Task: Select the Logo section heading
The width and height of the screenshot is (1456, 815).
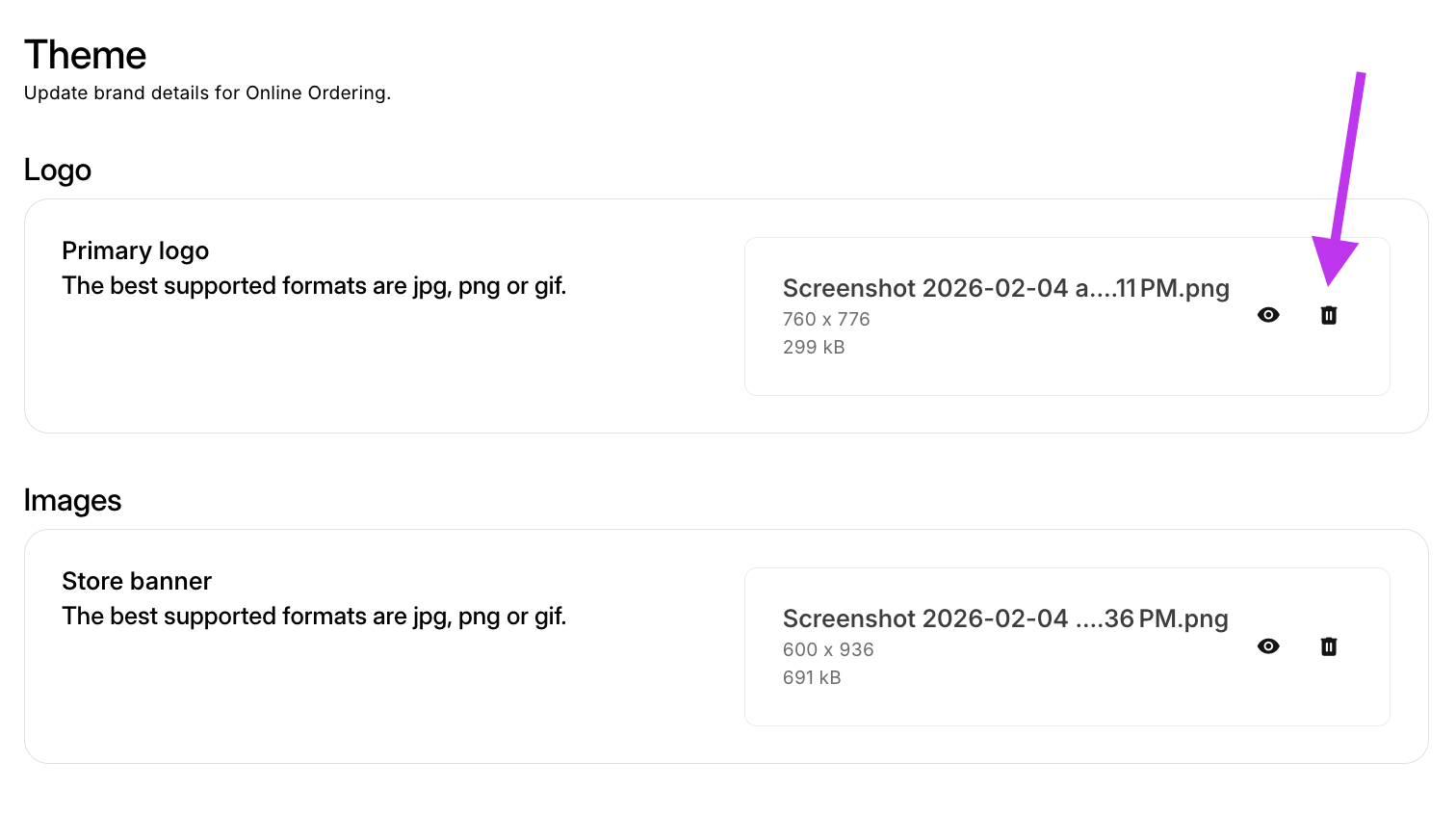Action: tap(58, 170)
